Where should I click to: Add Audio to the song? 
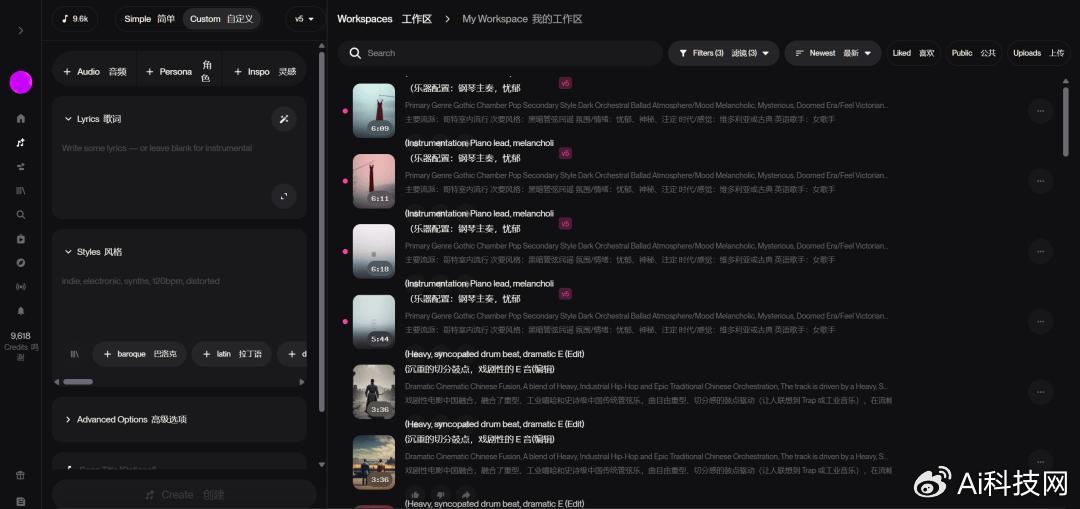click(95, 72)
